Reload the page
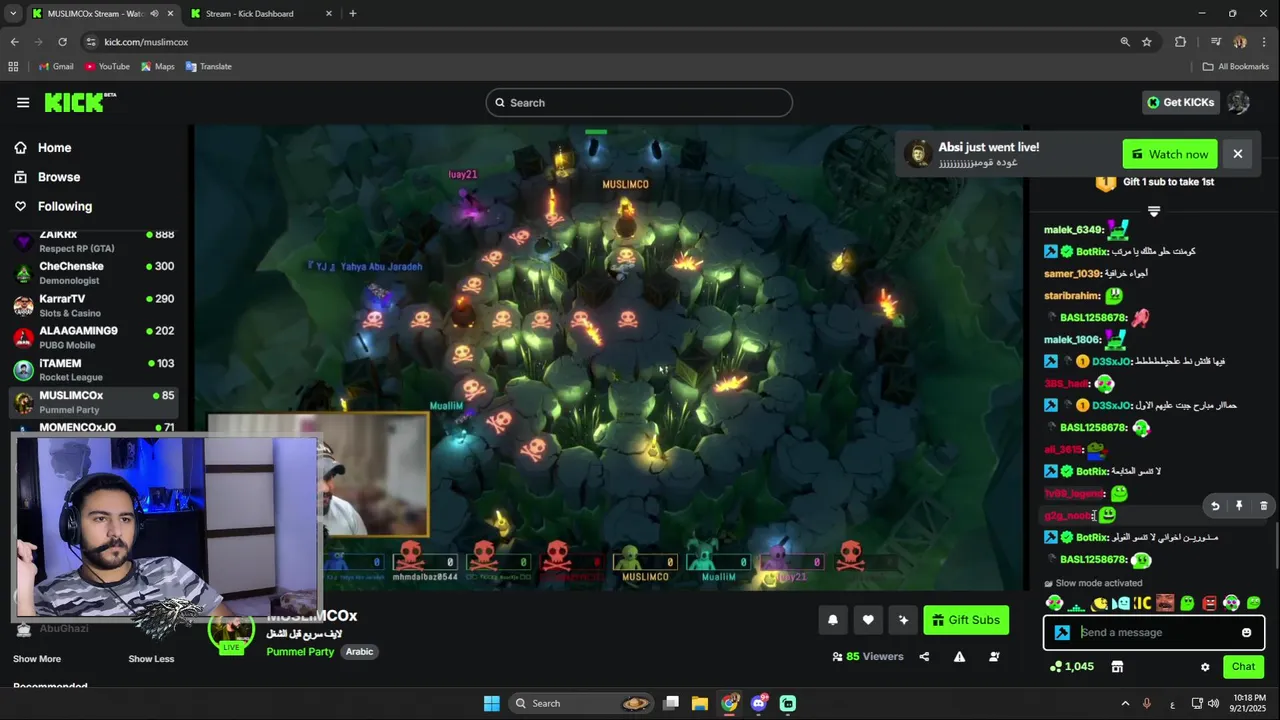Screen dimensions: 1280x720 coord(62,42)
